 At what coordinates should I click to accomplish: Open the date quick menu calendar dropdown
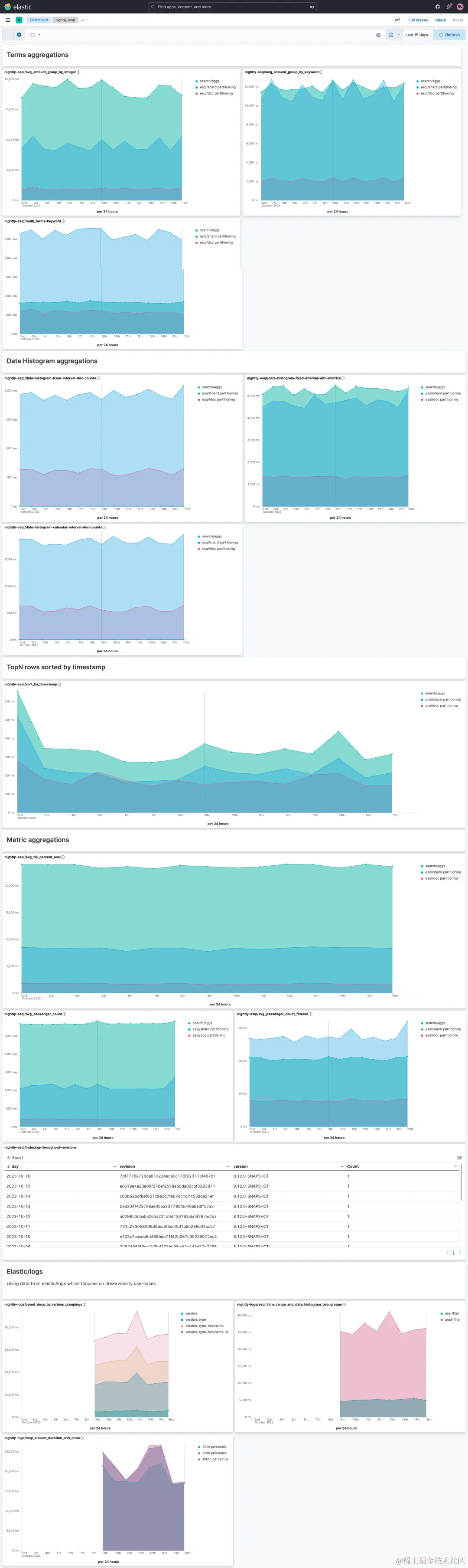tap(394, 35)
